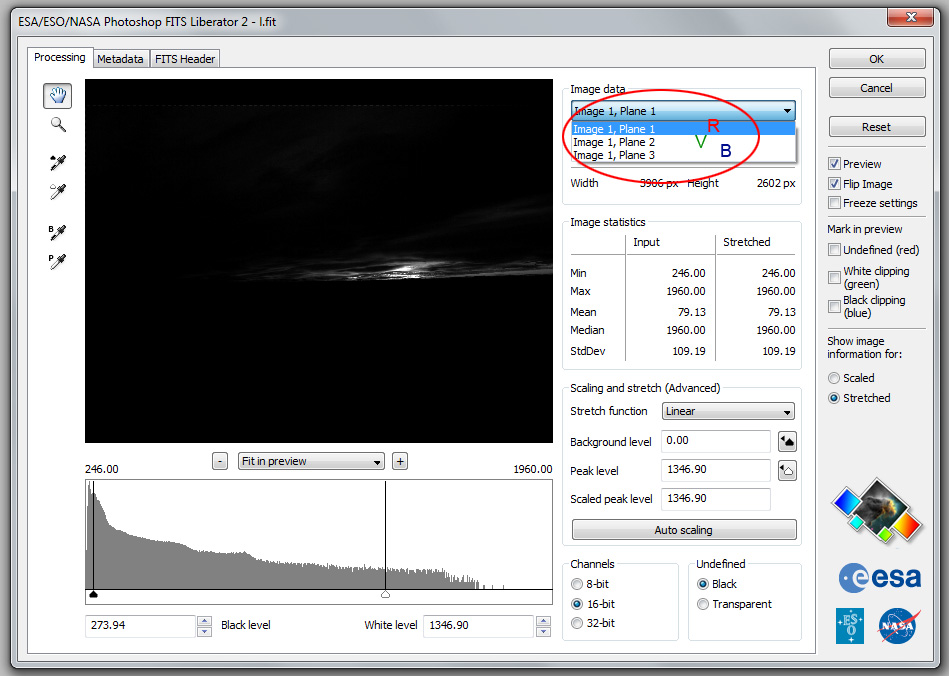Viewport: 949px width, 676px height.
Task: Zoom out with the minus button
Action: (x=220, y=461)
